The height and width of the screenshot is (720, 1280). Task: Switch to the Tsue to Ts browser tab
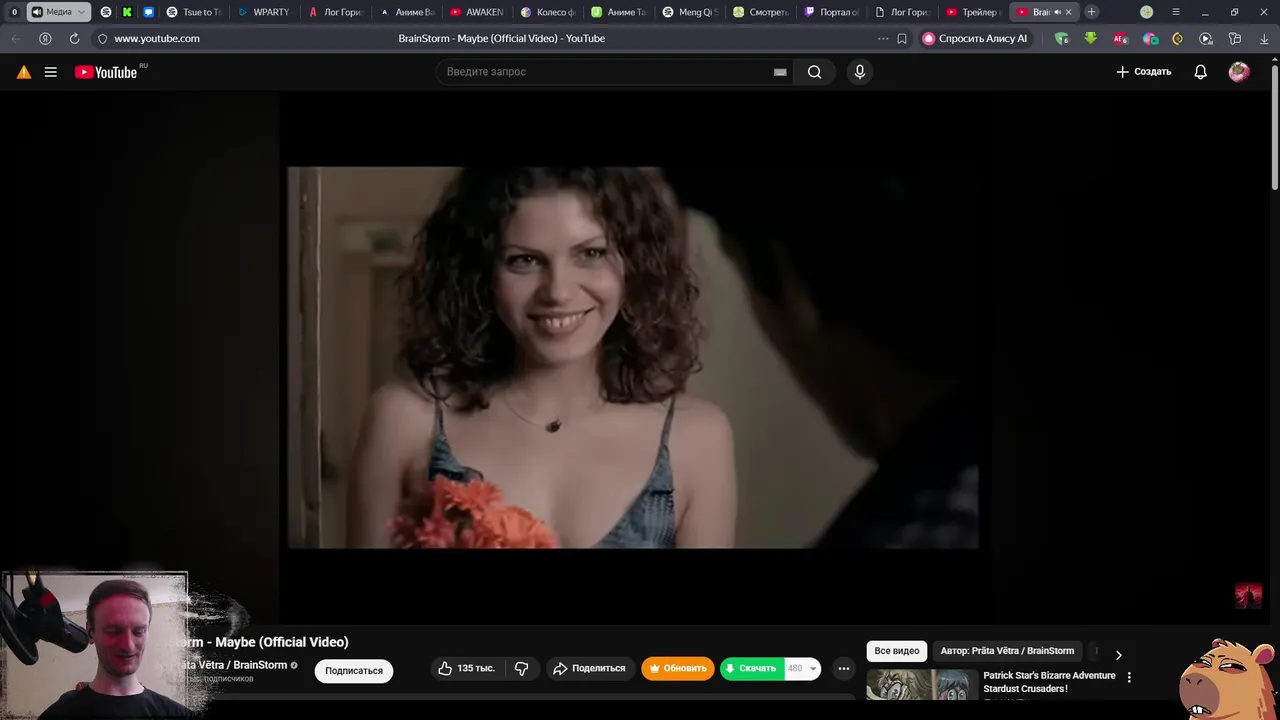[x=193, y=12]
